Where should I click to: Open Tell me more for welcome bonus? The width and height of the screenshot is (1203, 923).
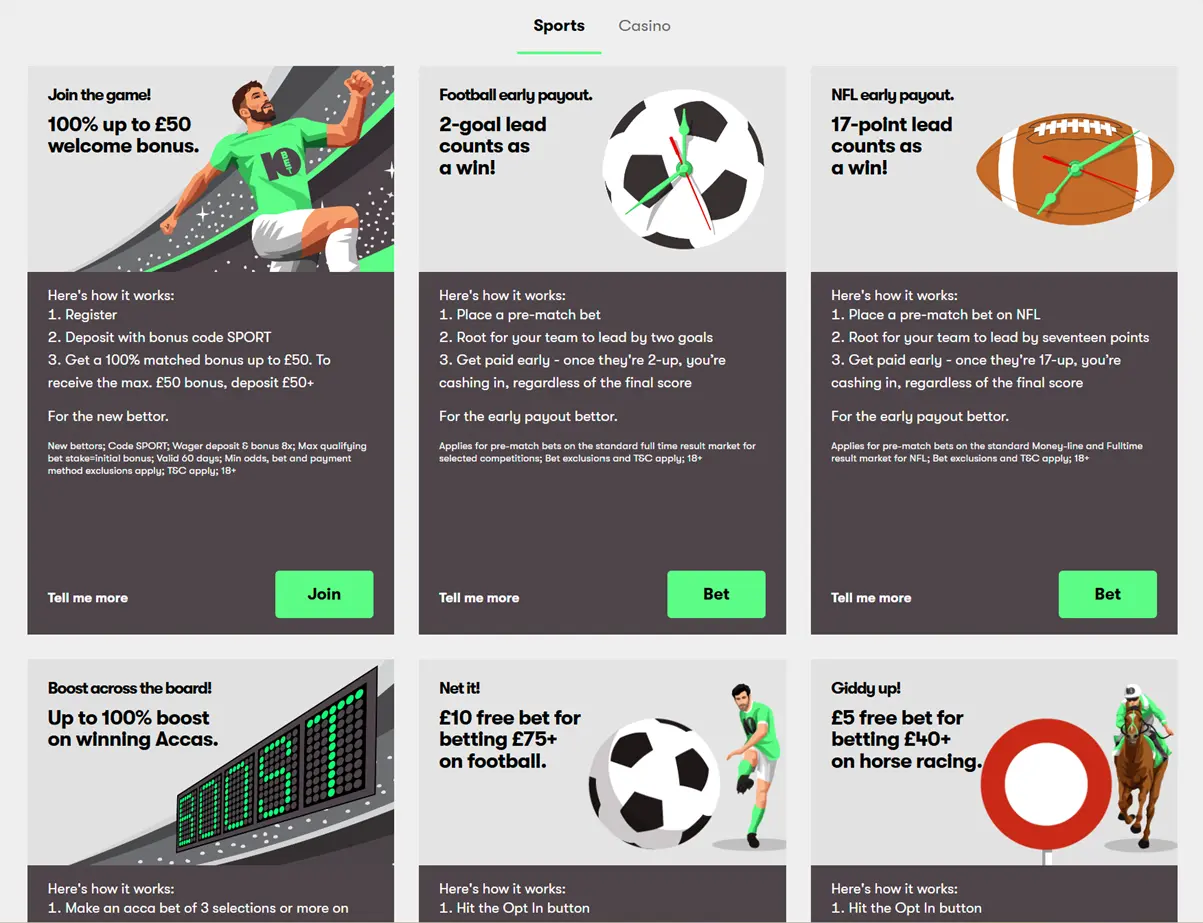point(88,598)
